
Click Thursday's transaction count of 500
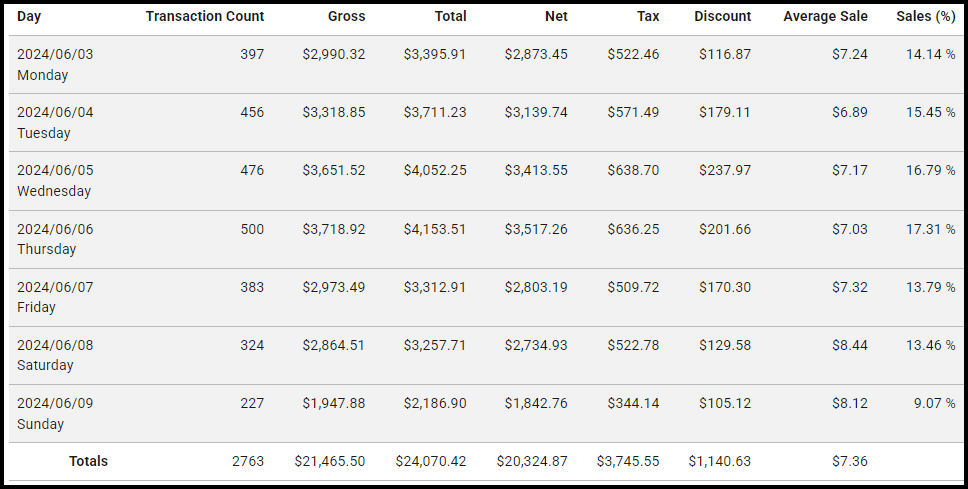tap(252, 229)
